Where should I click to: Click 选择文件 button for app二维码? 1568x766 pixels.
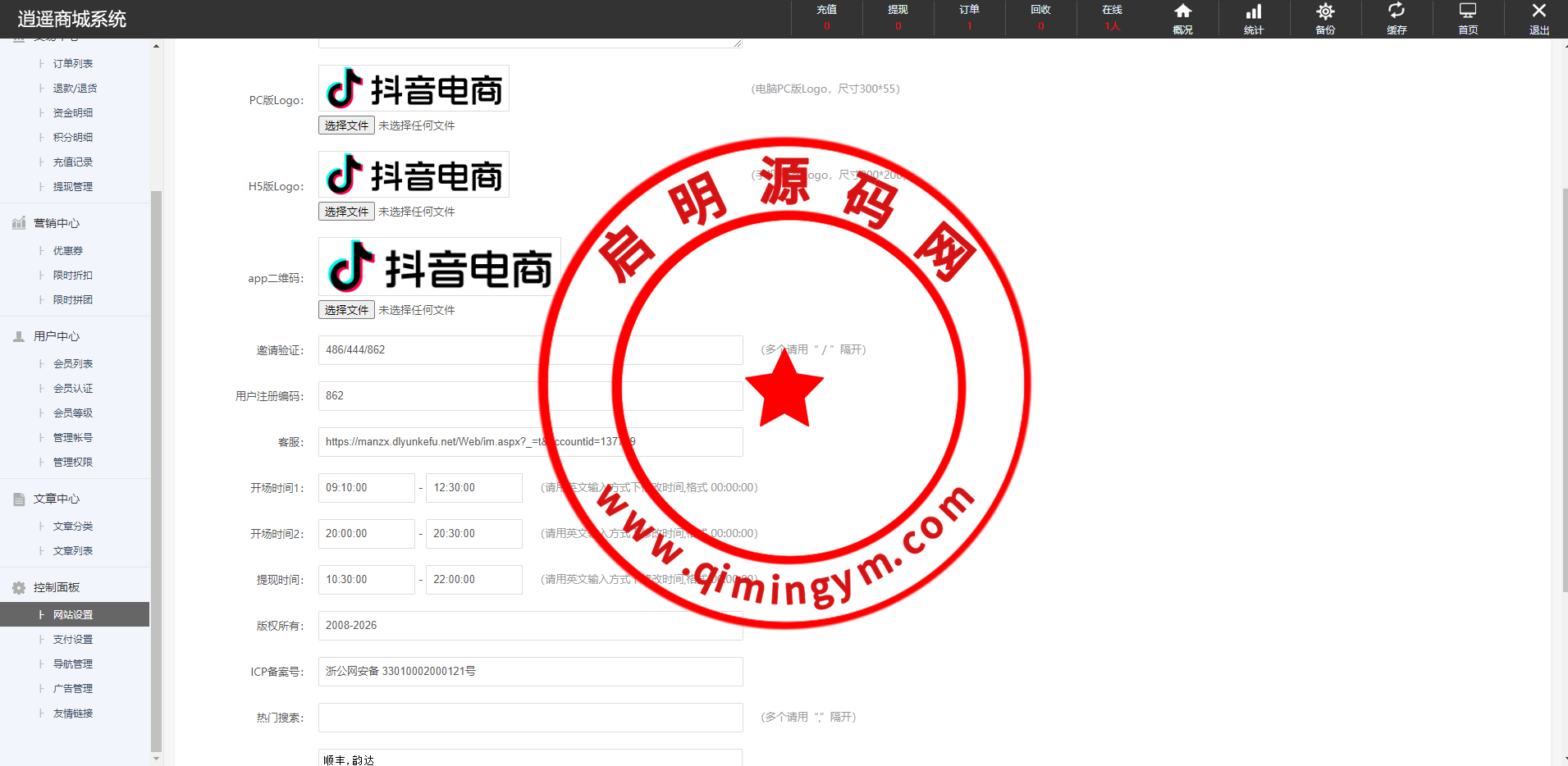click(346, 310)
